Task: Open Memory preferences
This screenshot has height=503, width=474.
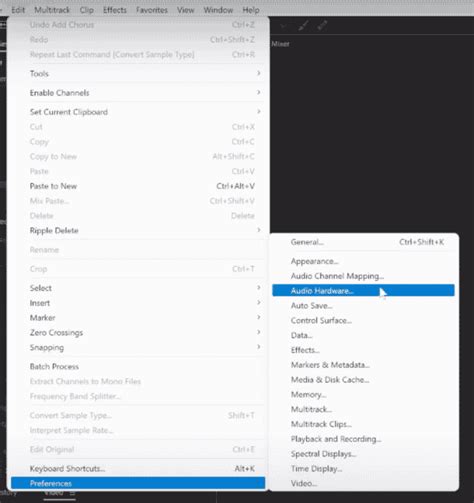Action: (363, 394)
